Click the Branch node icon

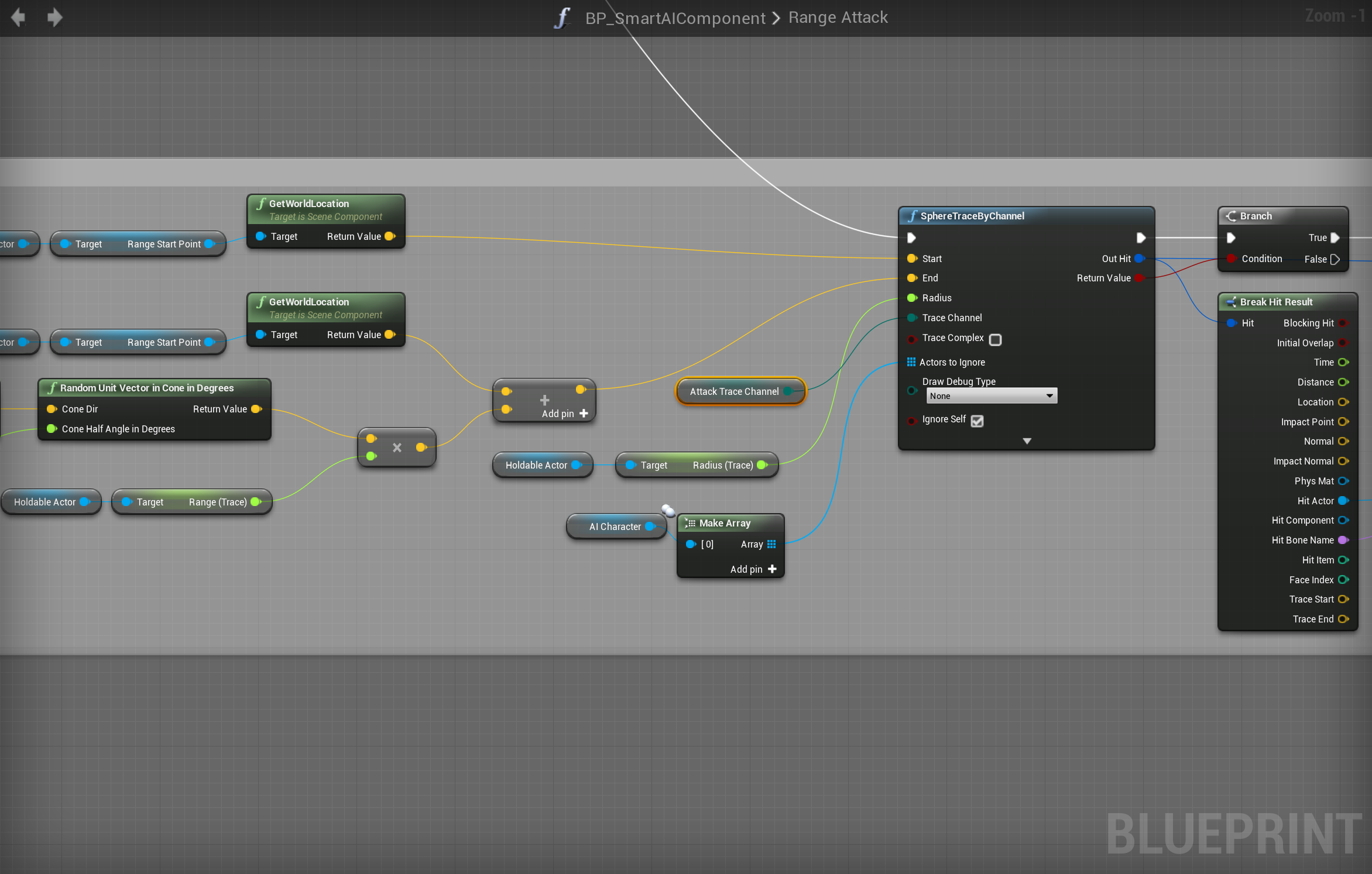pos(1232,216)
